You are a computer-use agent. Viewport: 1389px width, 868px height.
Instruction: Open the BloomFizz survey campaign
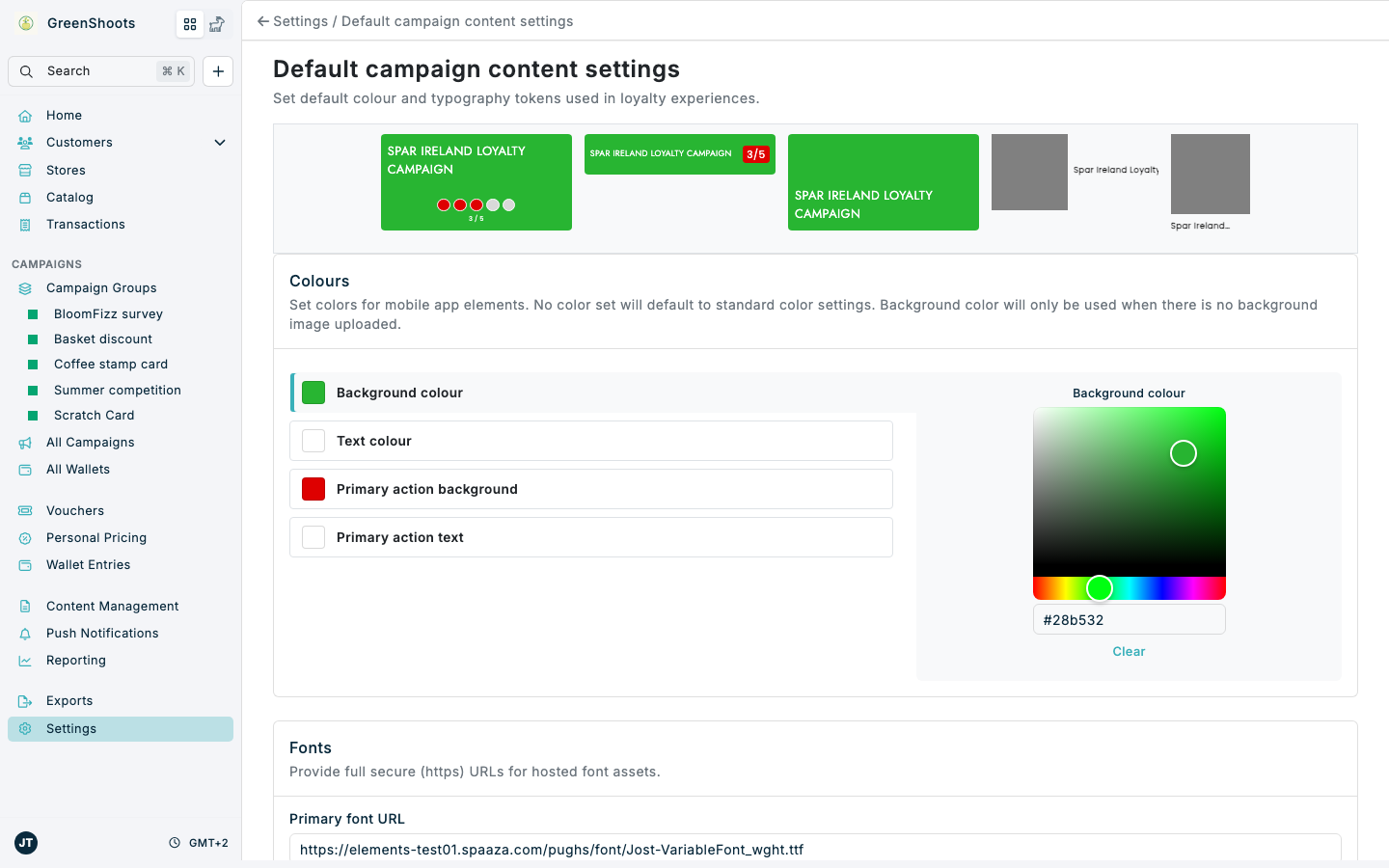point(108,314)
